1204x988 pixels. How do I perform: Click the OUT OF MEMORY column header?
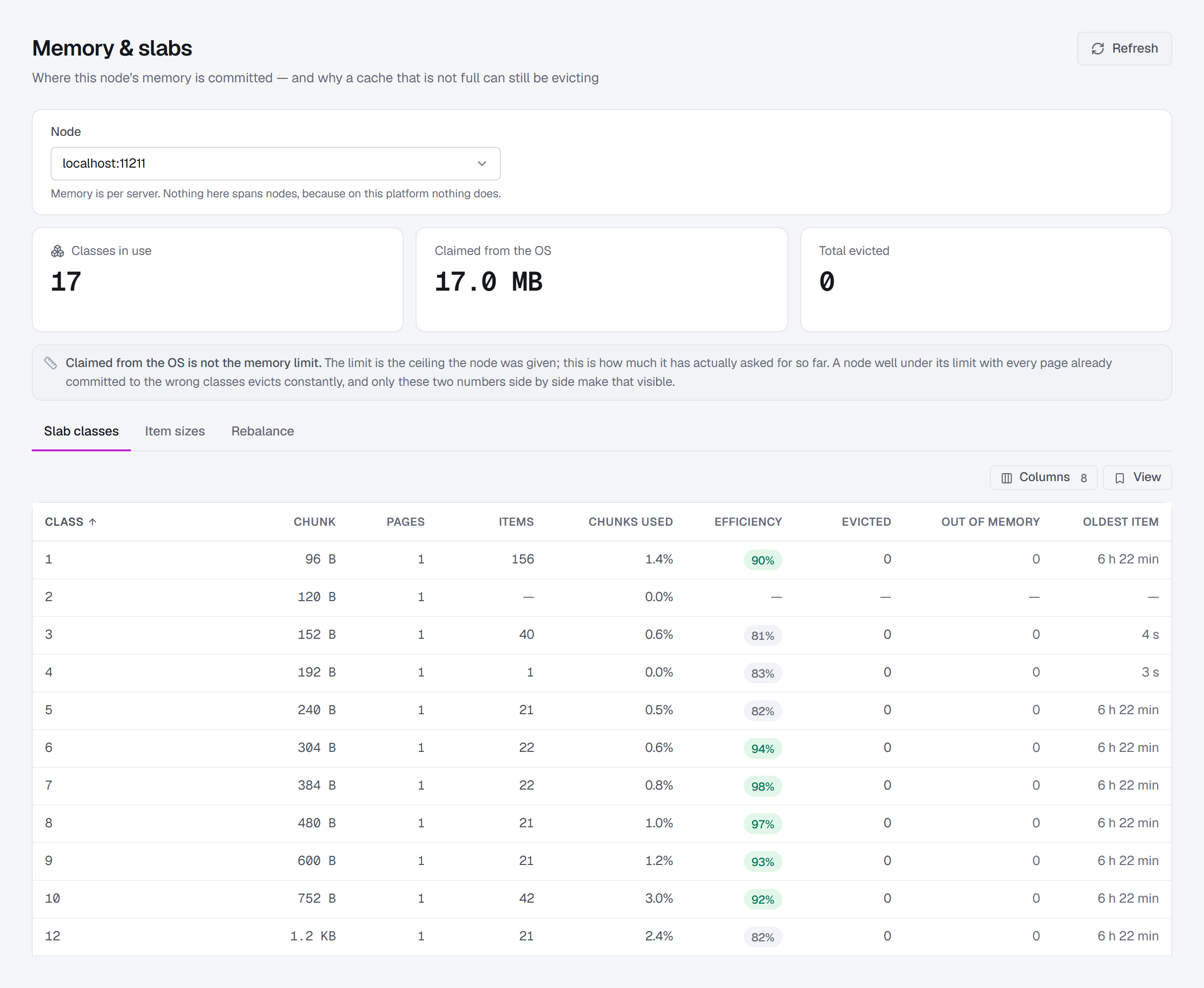990,522
